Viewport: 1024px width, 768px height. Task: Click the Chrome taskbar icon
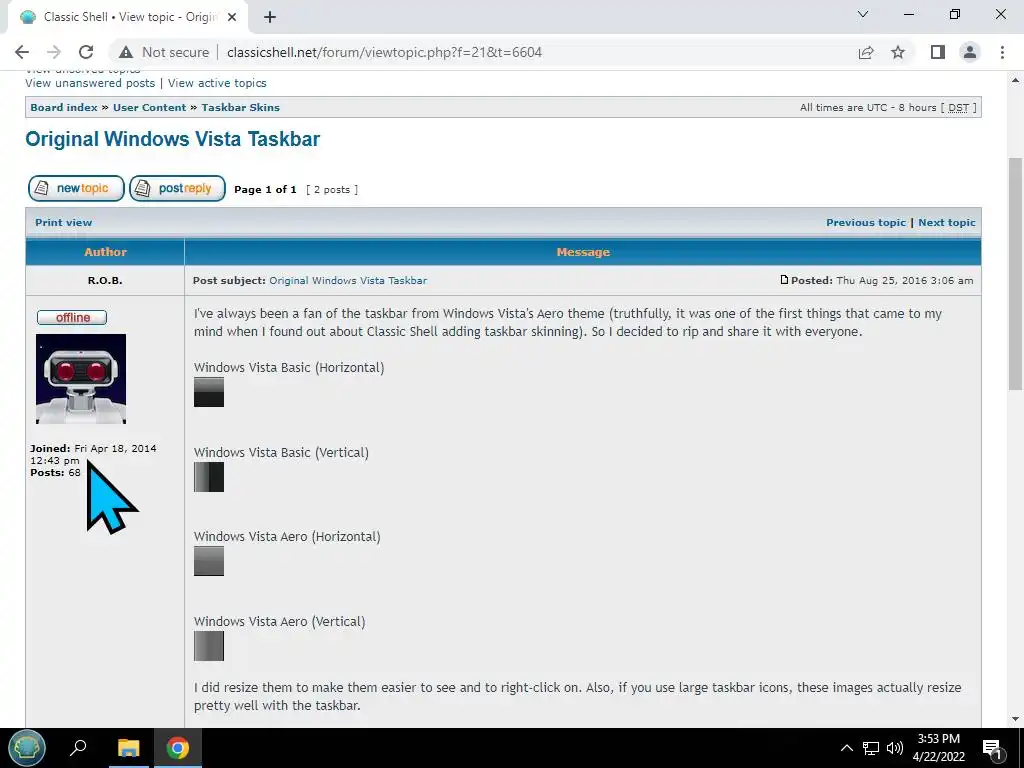coord(177,748)
